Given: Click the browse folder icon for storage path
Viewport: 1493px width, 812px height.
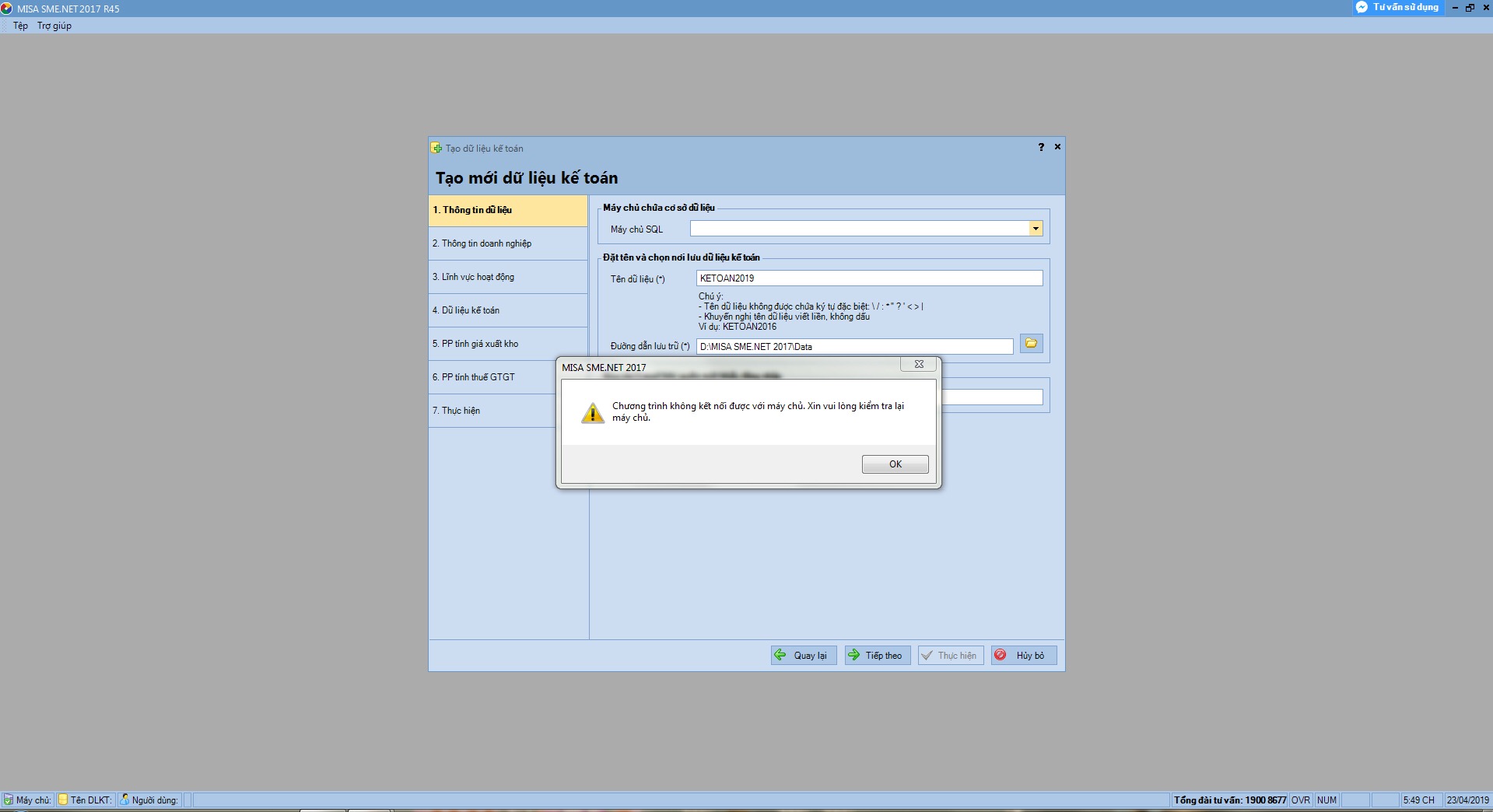Looking at the screenshot, I should pyautogui.click(x=1031, y=344).
